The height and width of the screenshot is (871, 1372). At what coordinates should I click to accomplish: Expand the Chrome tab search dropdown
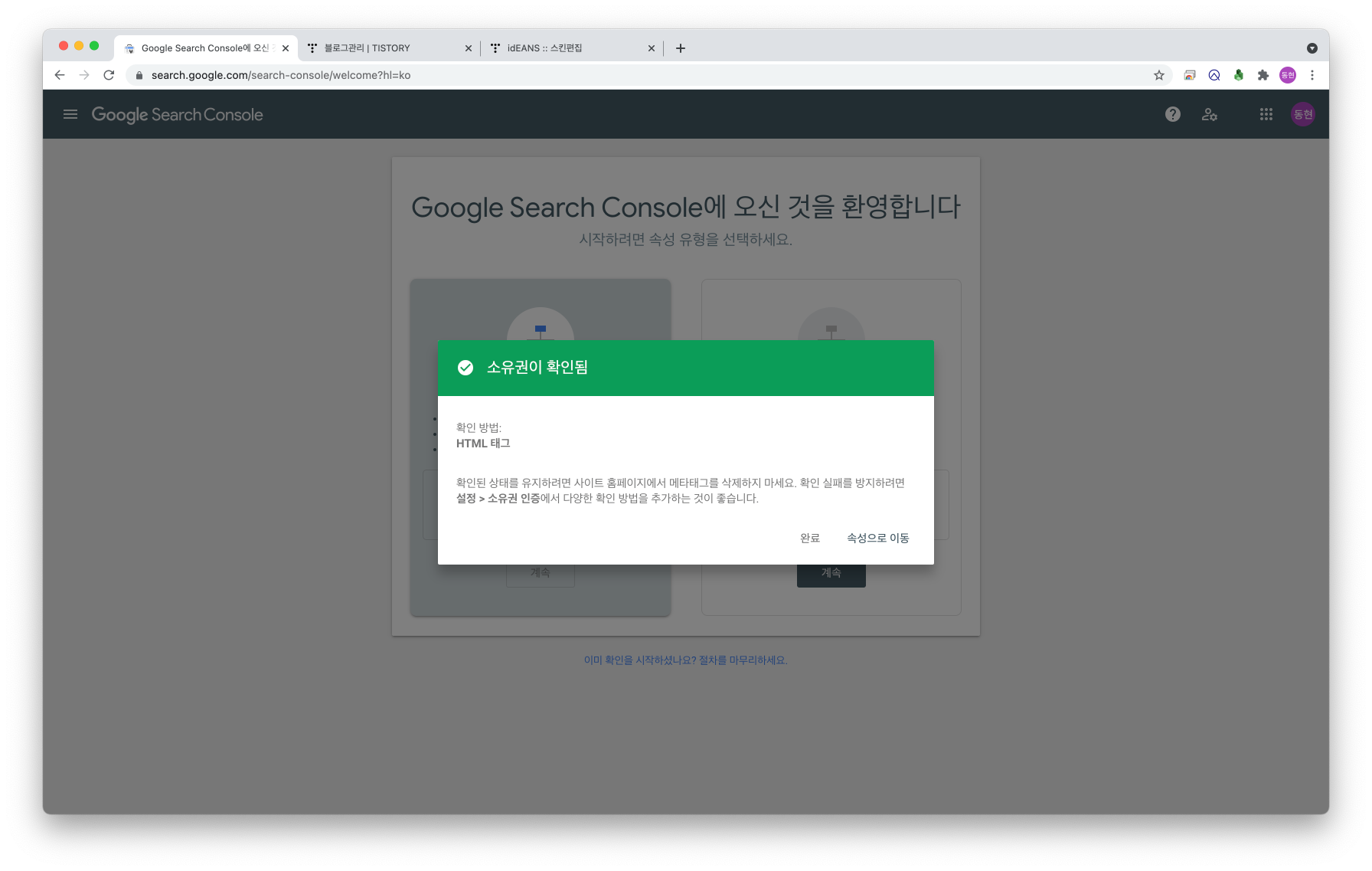1312,48
